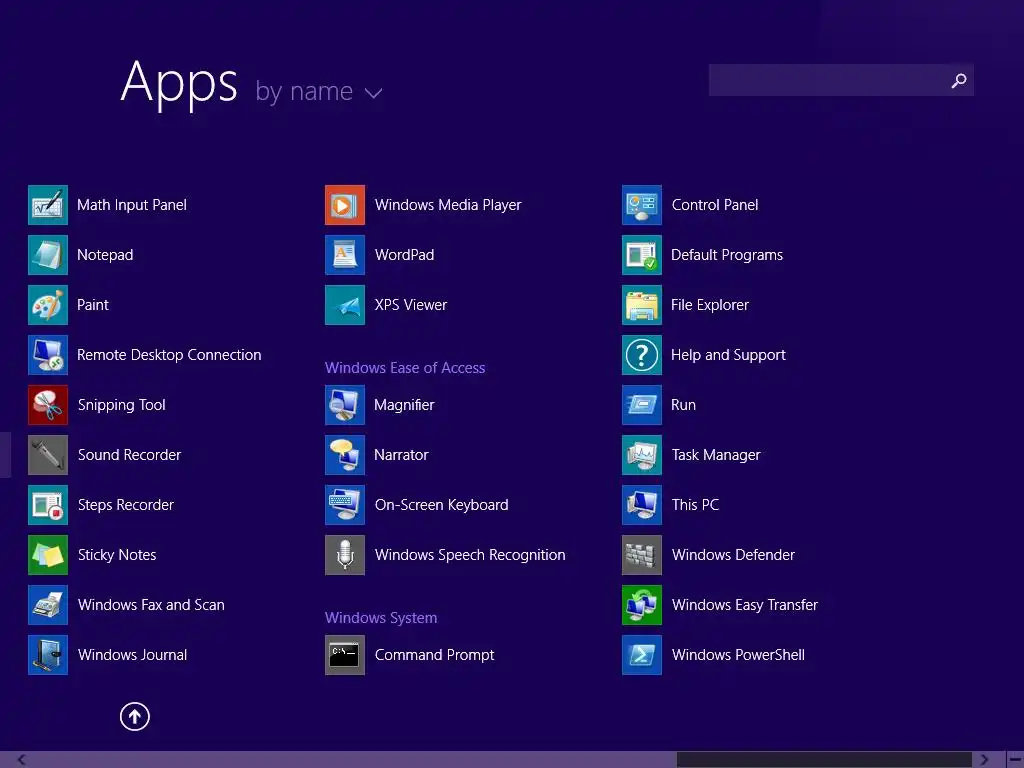
Task: Click the 'Windows Easy Transfer' label
Action: (x=744, y=605)
